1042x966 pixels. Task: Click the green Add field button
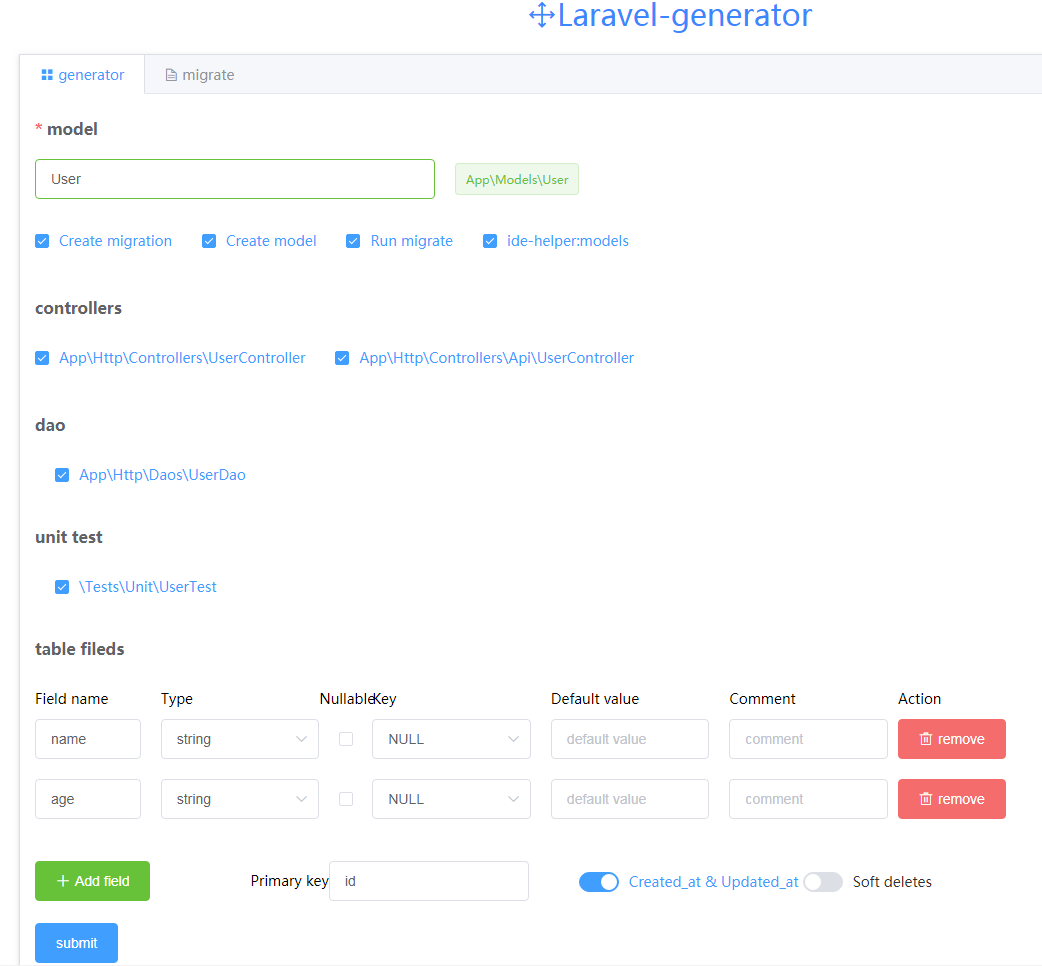pyautogui.click(x=92, y=881)
